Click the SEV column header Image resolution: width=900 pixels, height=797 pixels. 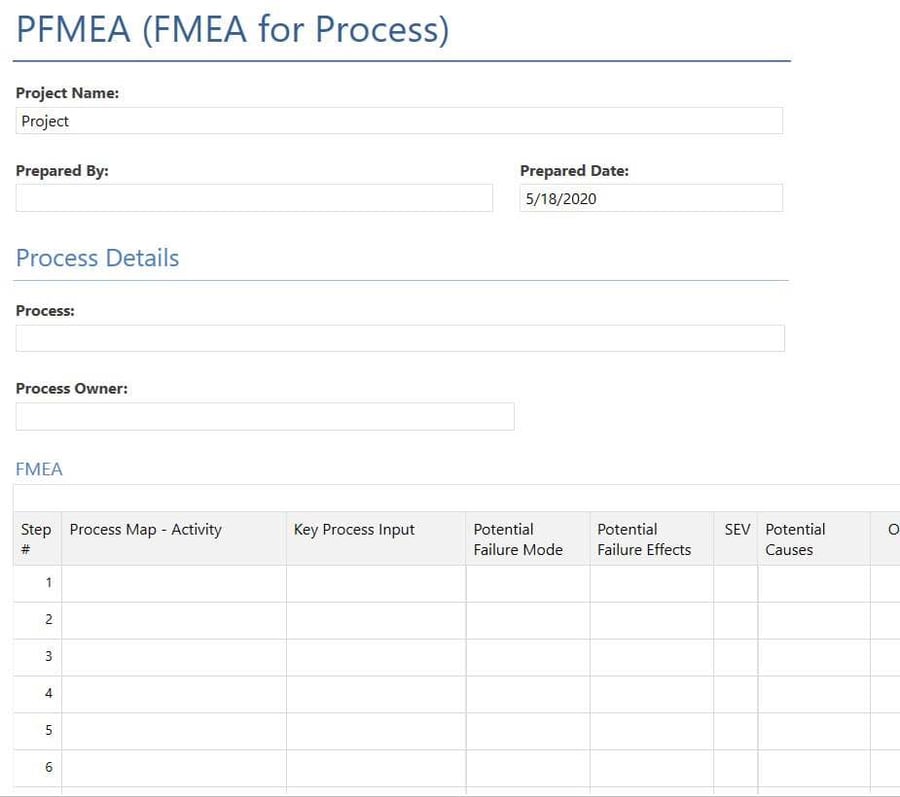[736, 529]
